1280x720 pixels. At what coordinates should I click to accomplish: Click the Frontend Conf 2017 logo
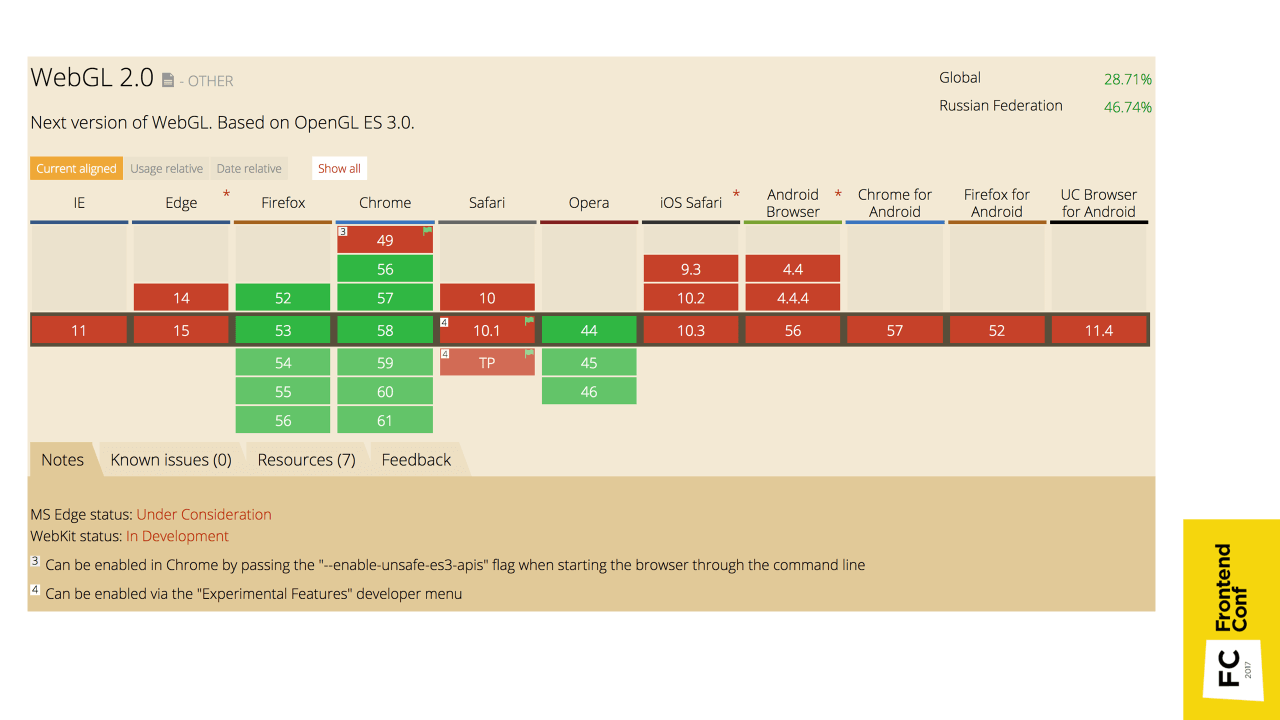tap(1232, 620)
